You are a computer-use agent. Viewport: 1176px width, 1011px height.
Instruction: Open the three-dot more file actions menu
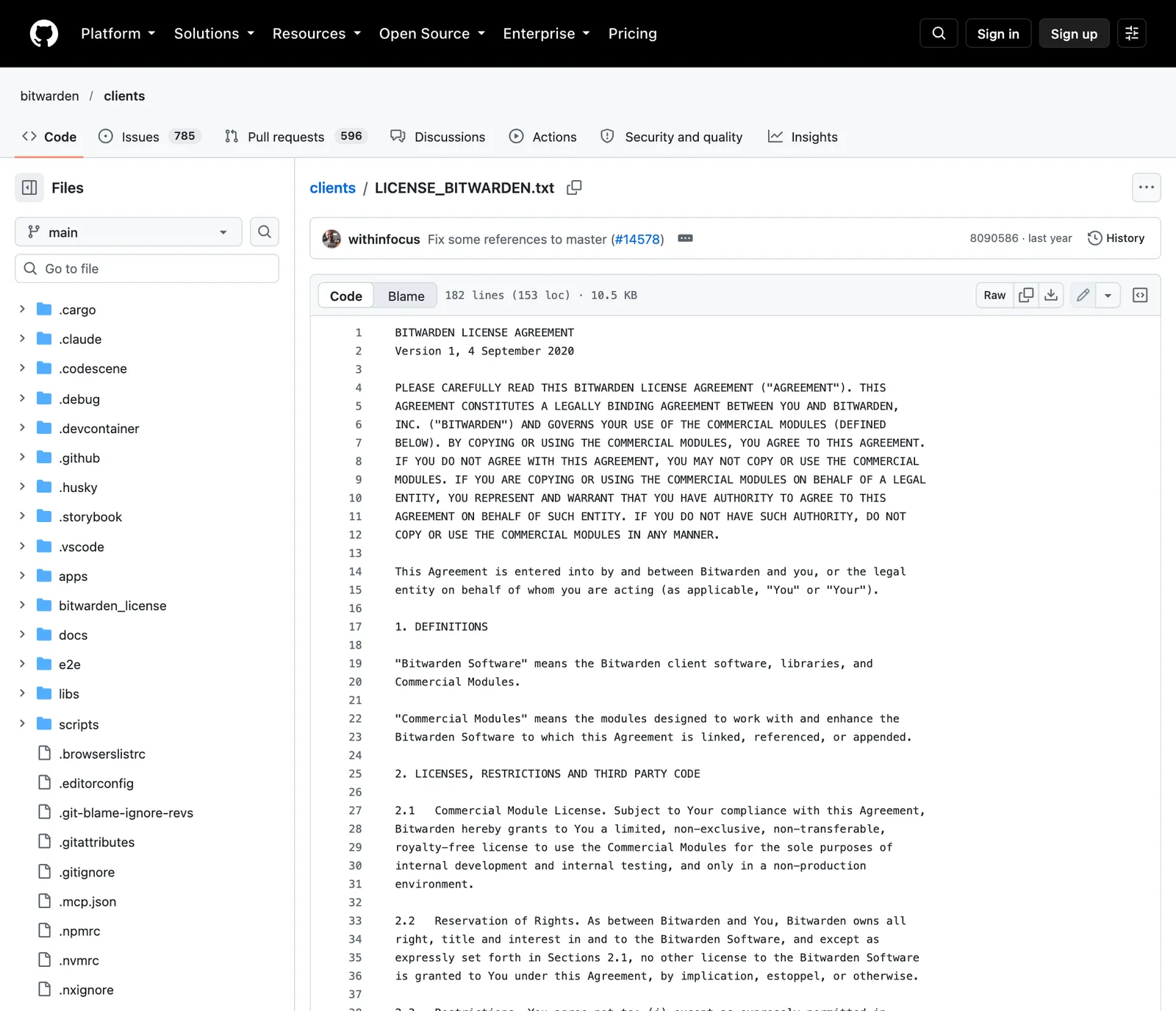tap(1147, 187)
